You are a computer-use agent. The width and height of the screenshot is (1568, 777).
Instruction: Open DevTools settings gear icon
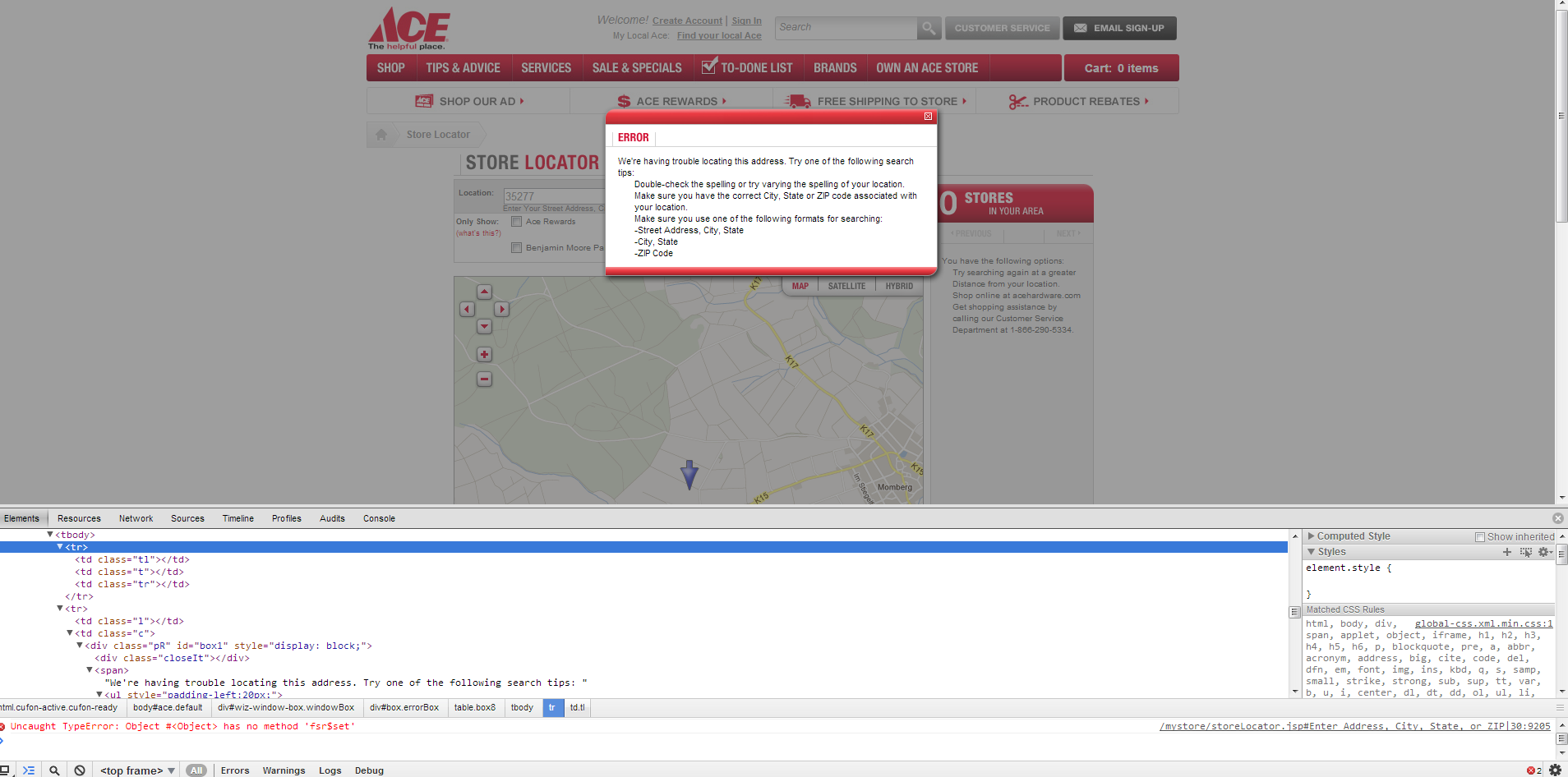click(1554, 770)
